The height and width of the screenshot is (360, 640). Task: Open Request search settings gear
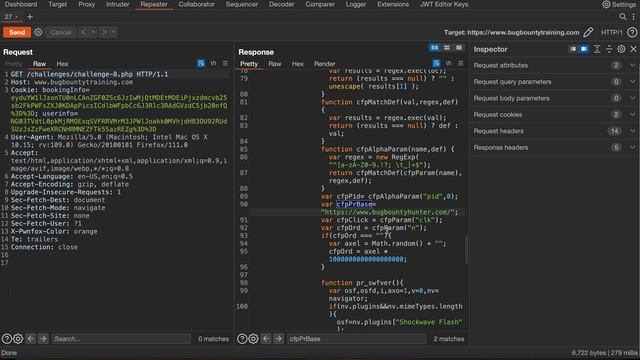pyautogui.click(x=18, y=339)
